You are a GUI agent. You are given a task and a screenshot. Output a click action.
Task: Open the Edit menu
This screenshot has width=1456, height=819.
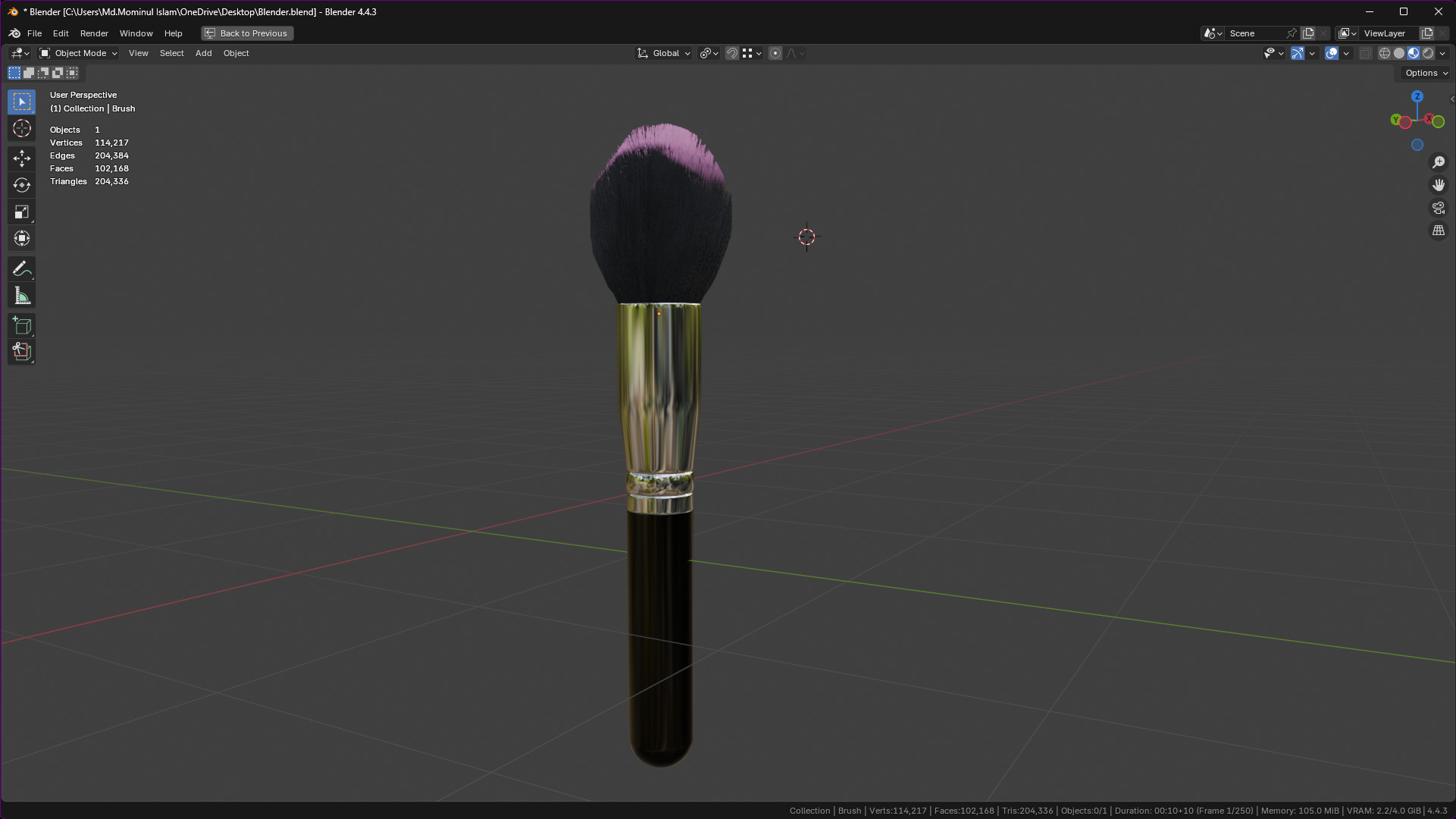pos(61,33)
